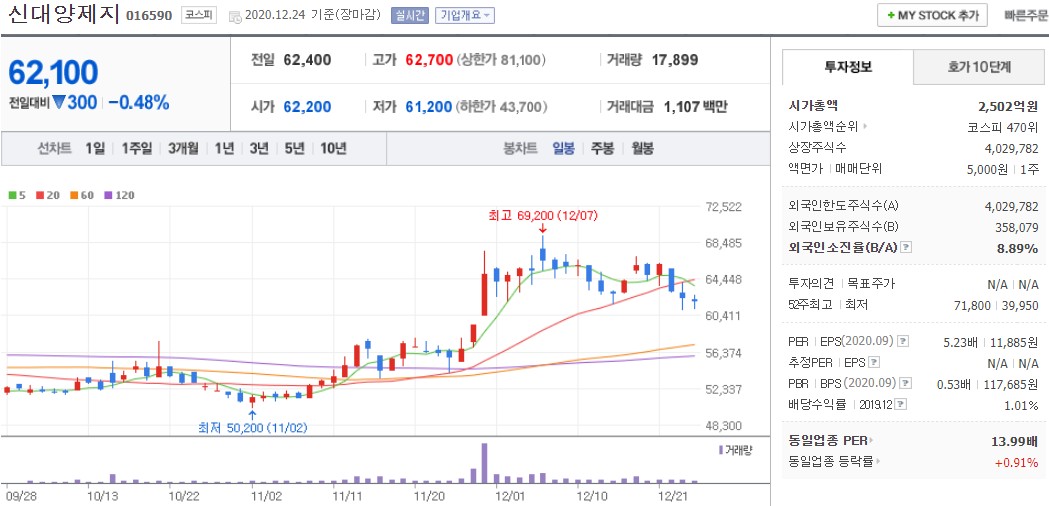Click the 거래량 value 17,899
Image resolution: width=1049 pixels, height=506 pixels.
(674, 60)
